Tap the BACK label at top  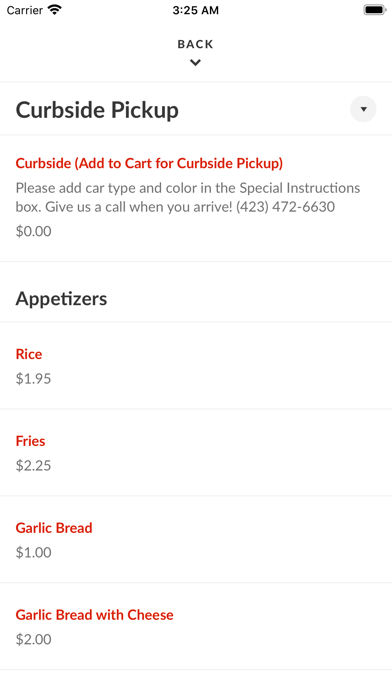click(x=195, y=44)
